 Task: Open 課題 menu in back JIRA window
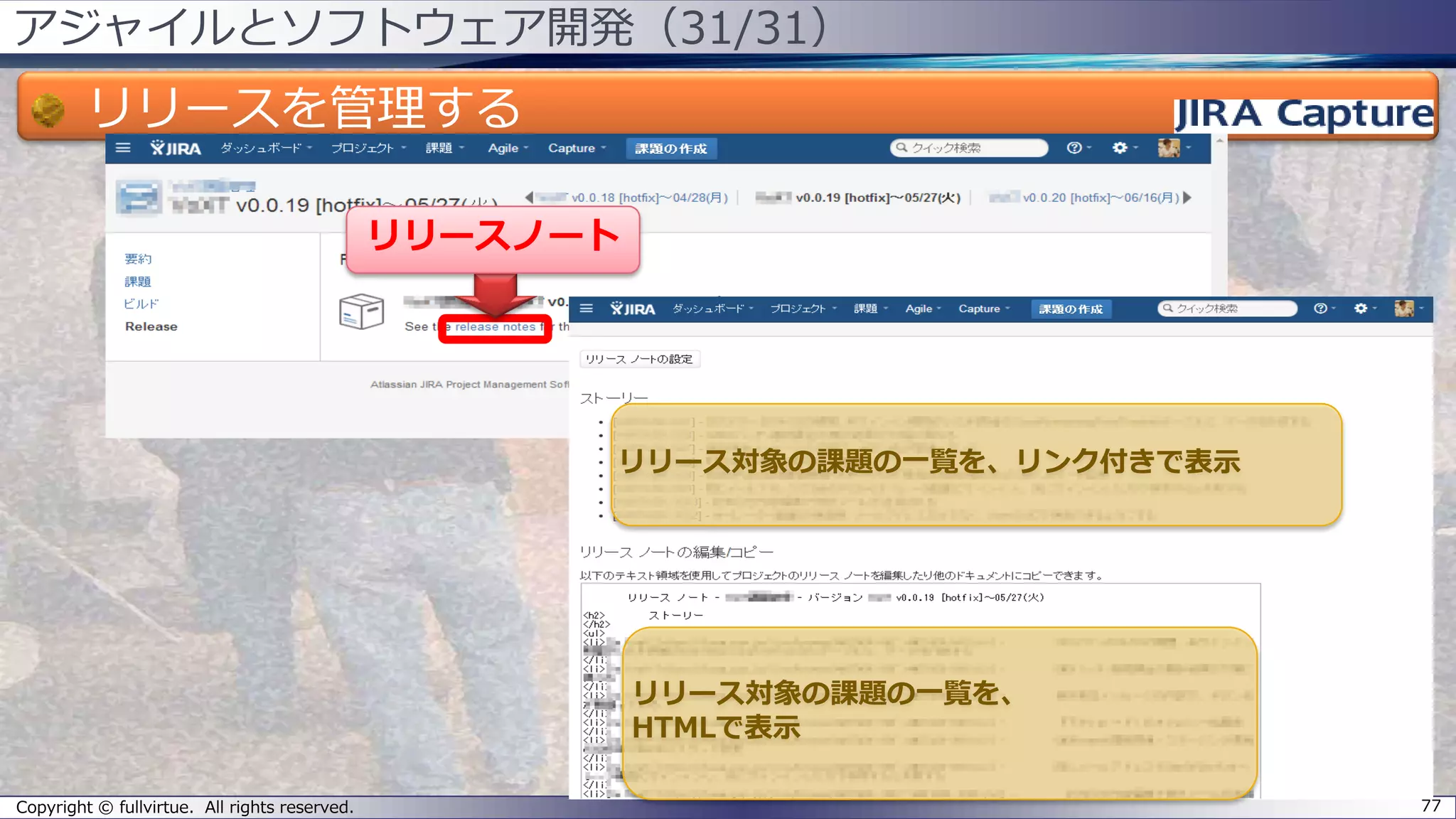click(x=444, y=148)
